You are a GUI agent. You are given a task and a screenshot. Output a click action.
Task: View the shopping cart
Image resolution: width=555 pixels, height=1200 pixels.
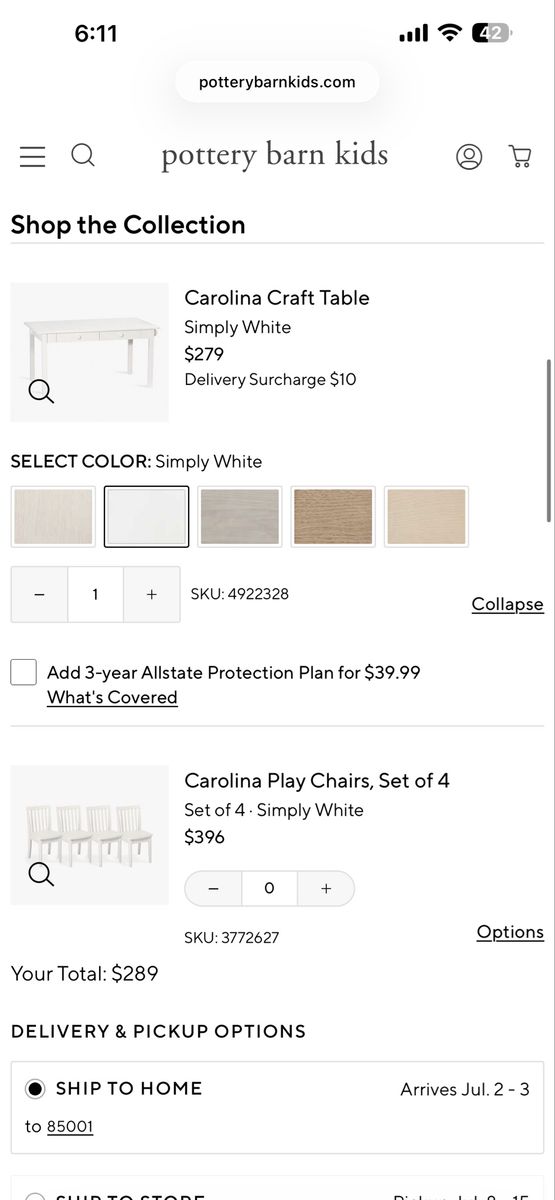(x=520, y=156)
